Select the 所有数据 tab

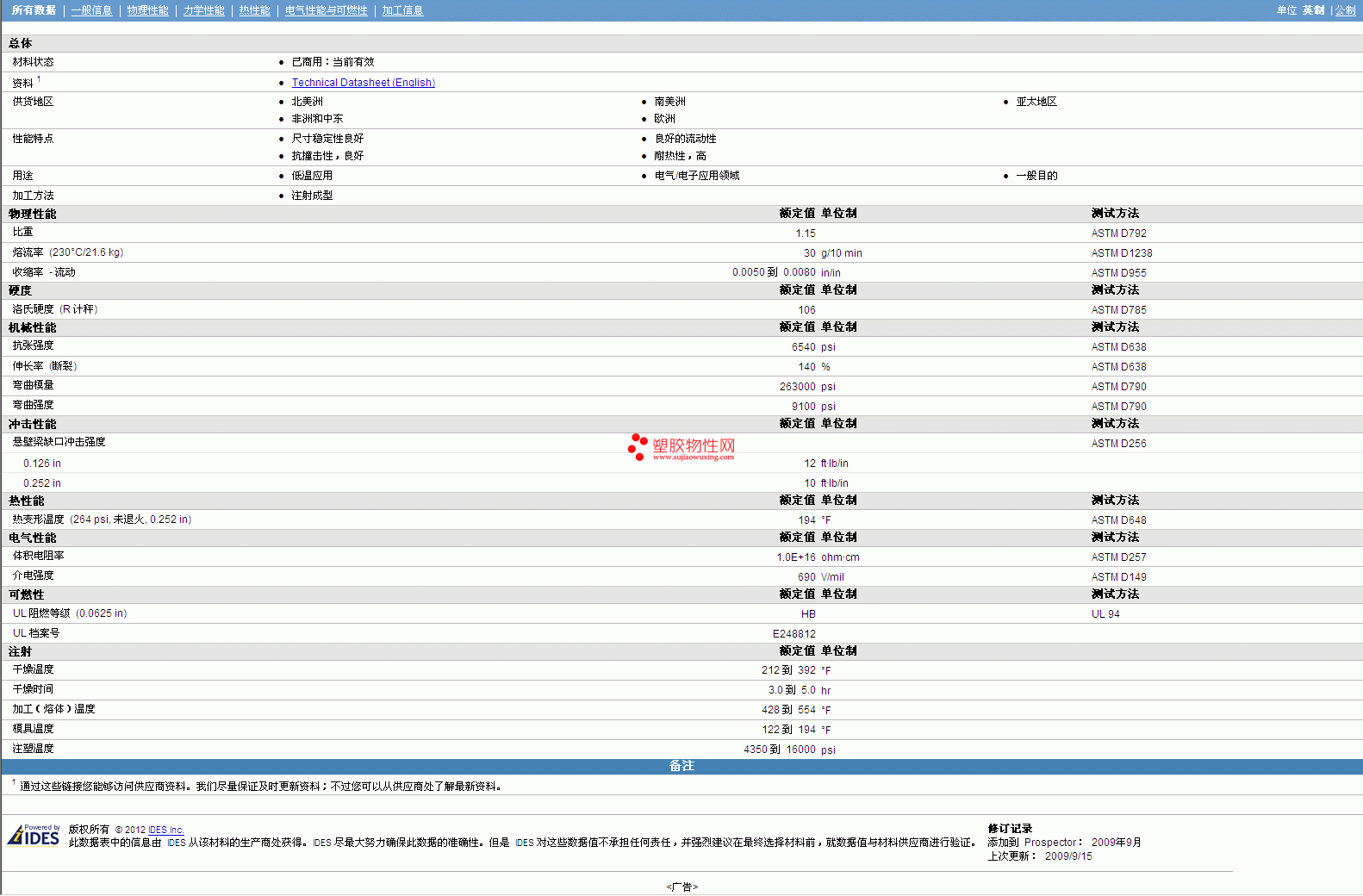click(34, 10)
